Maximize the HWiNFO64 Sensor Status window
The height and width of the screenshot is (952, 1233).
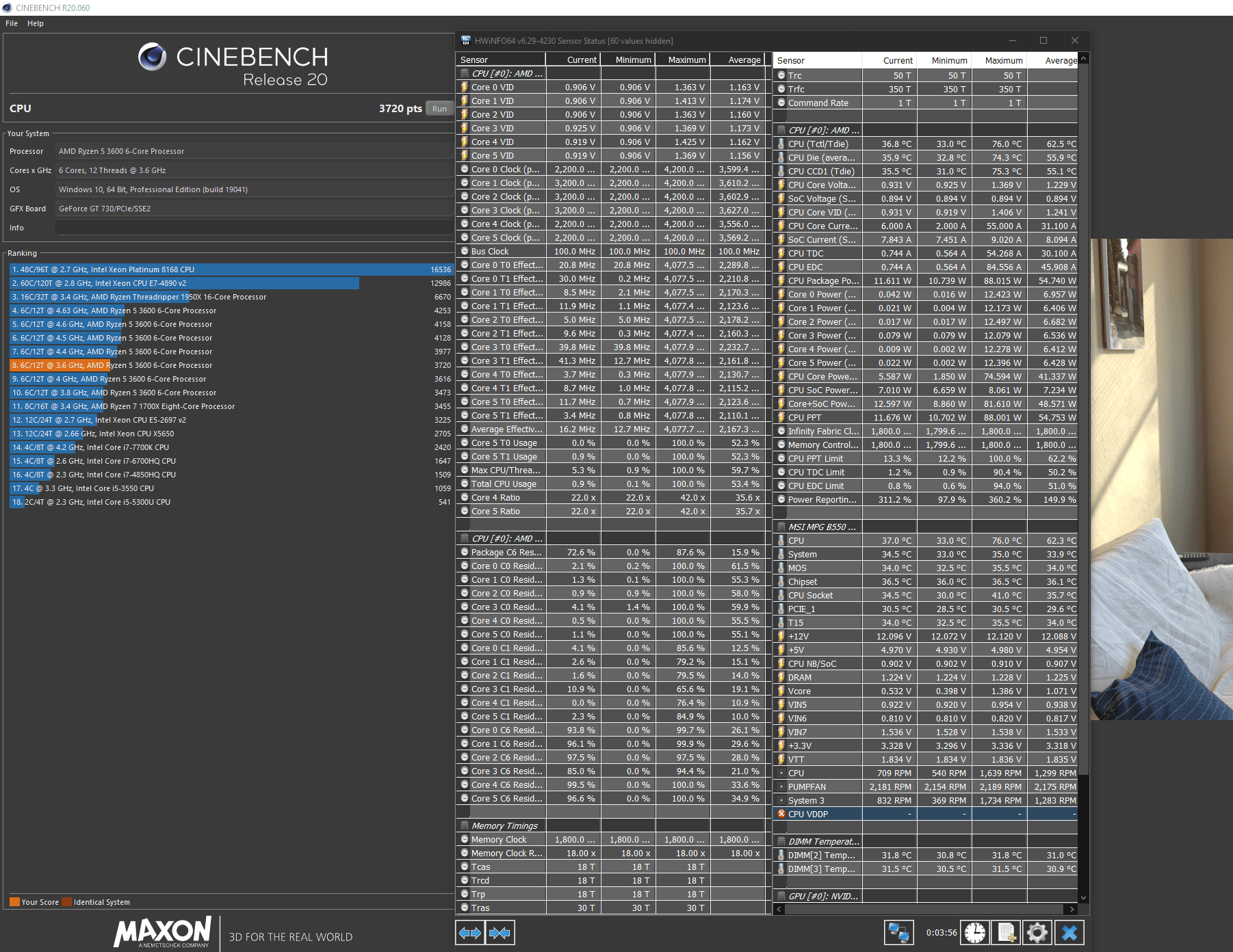(x=1043, y=41)
